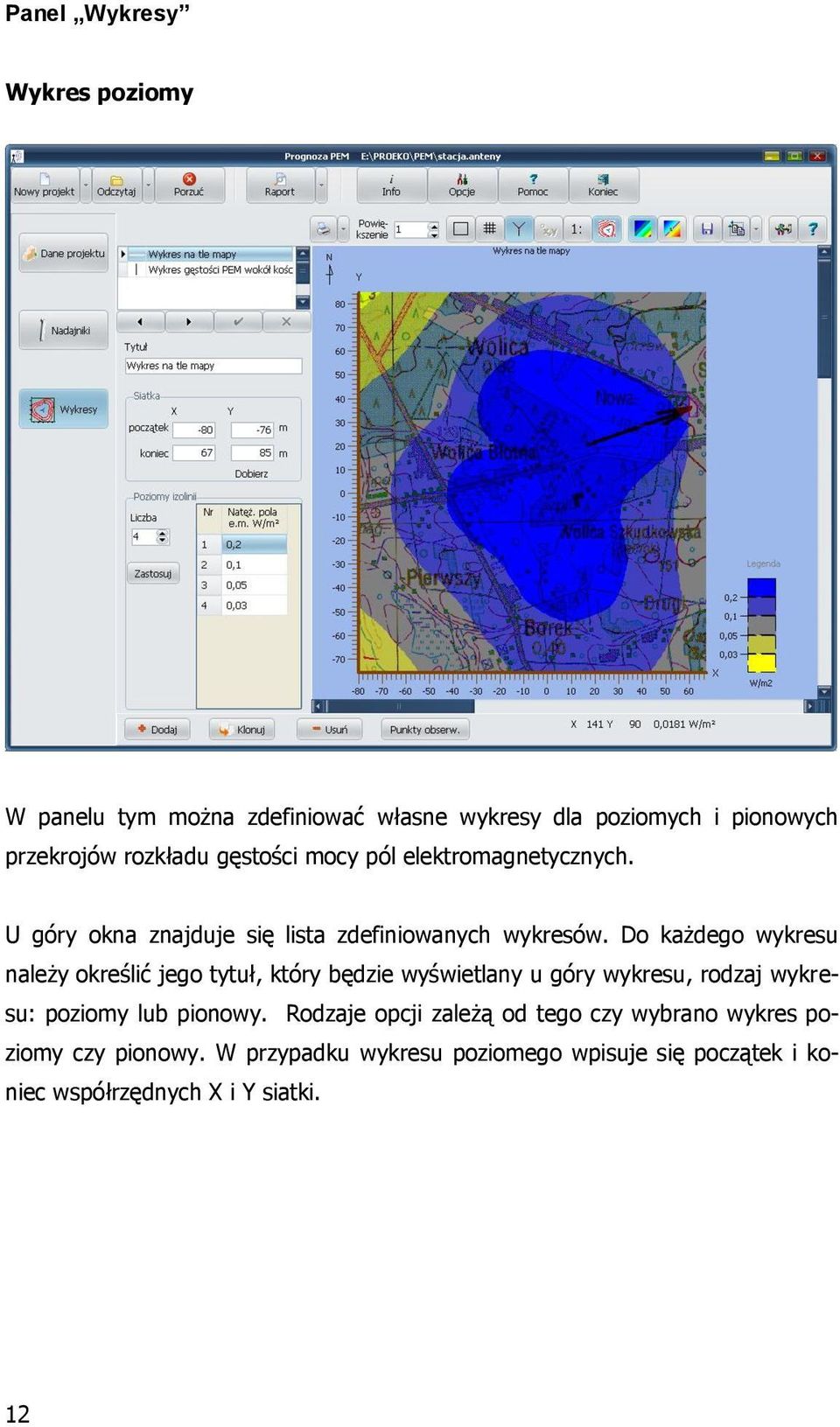Open the Nadajniki panel

click(64, 331)
